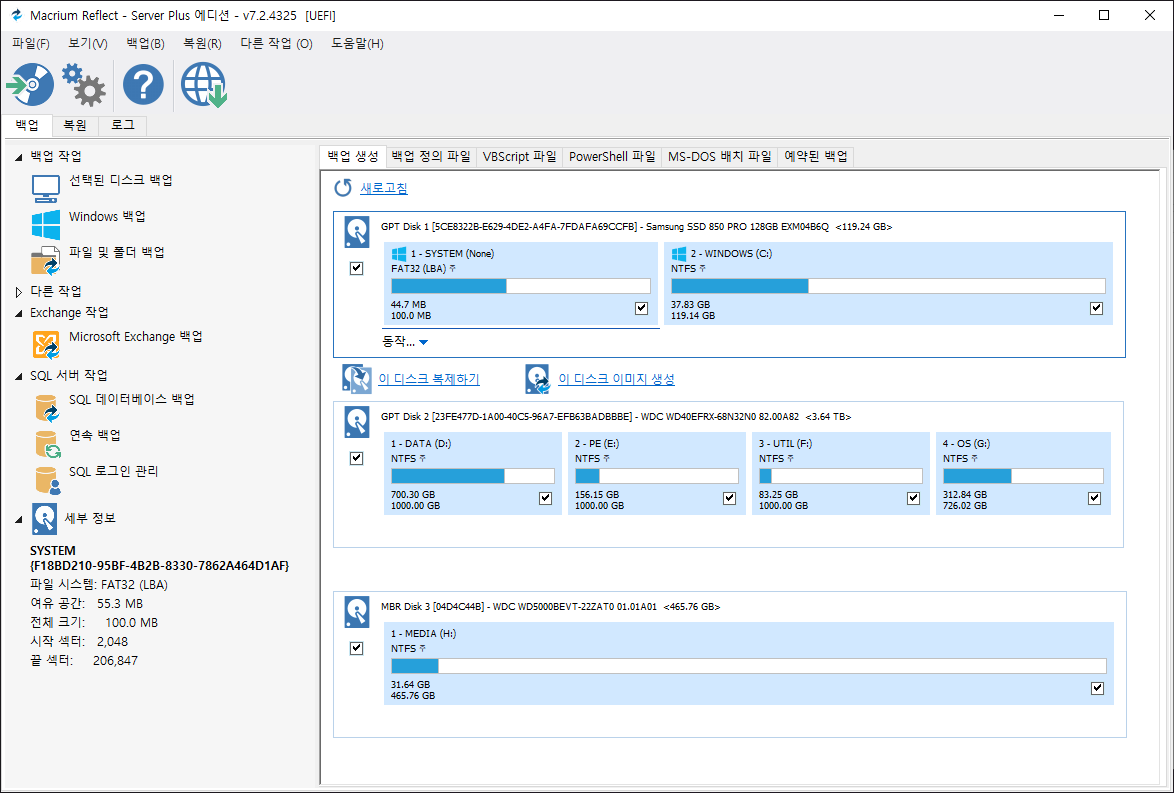Click the OS (G:) usage bar
This screenshot has width=1174, height=793.
coord(1023,476)
